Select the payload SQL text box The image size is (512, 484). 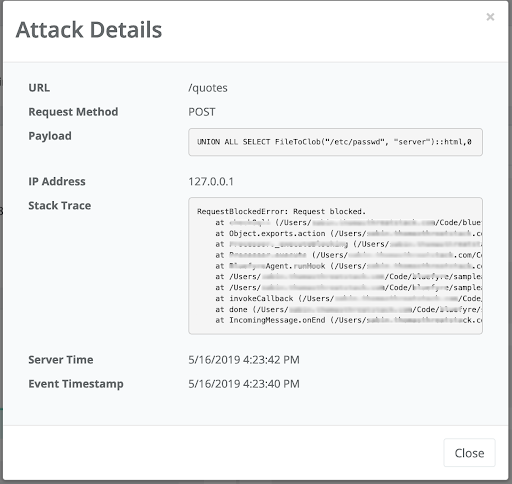[335, 142]
